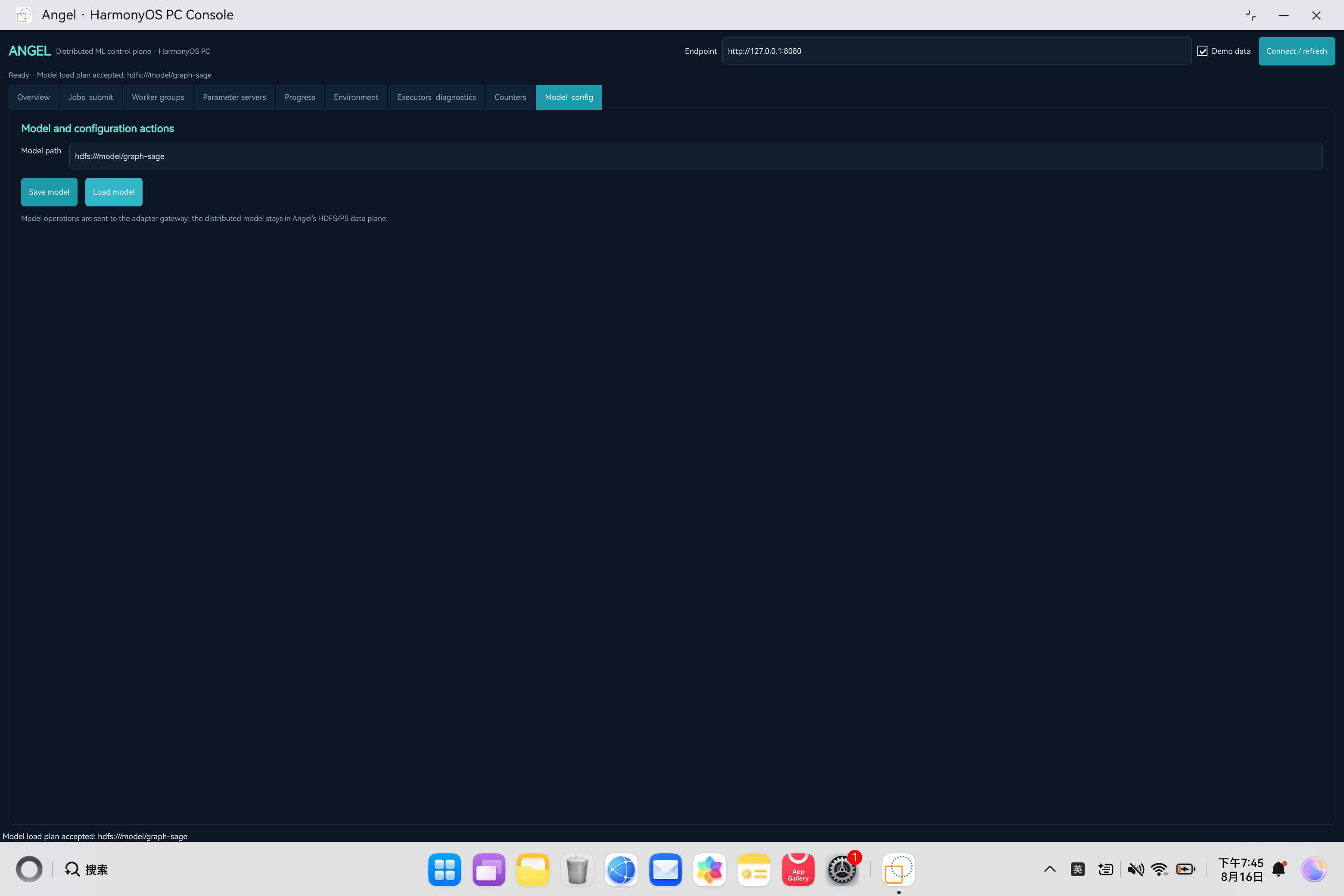1344x896 pixels.
Task: Launch the blue globe browser in dock
Action: (x=621, y=870)
